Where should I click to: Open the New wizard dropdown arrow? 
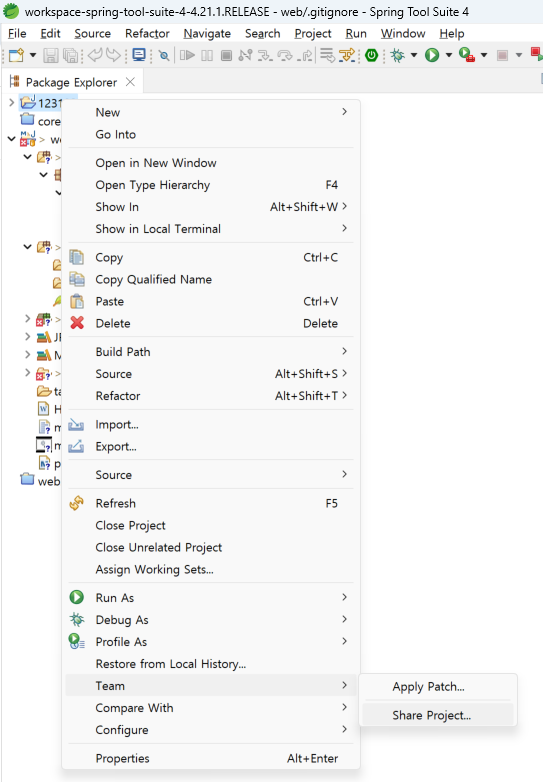tap(33, 55)
